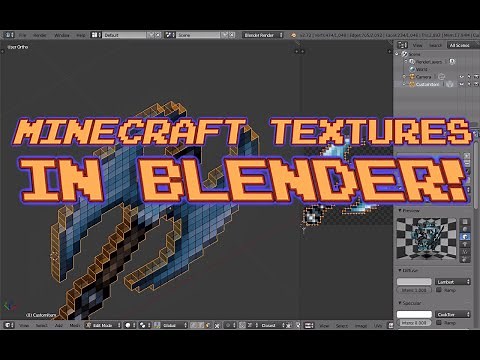Screen dimensions: 480x360
Task: Open the File menu in the Info header
Action: point(22,35)
